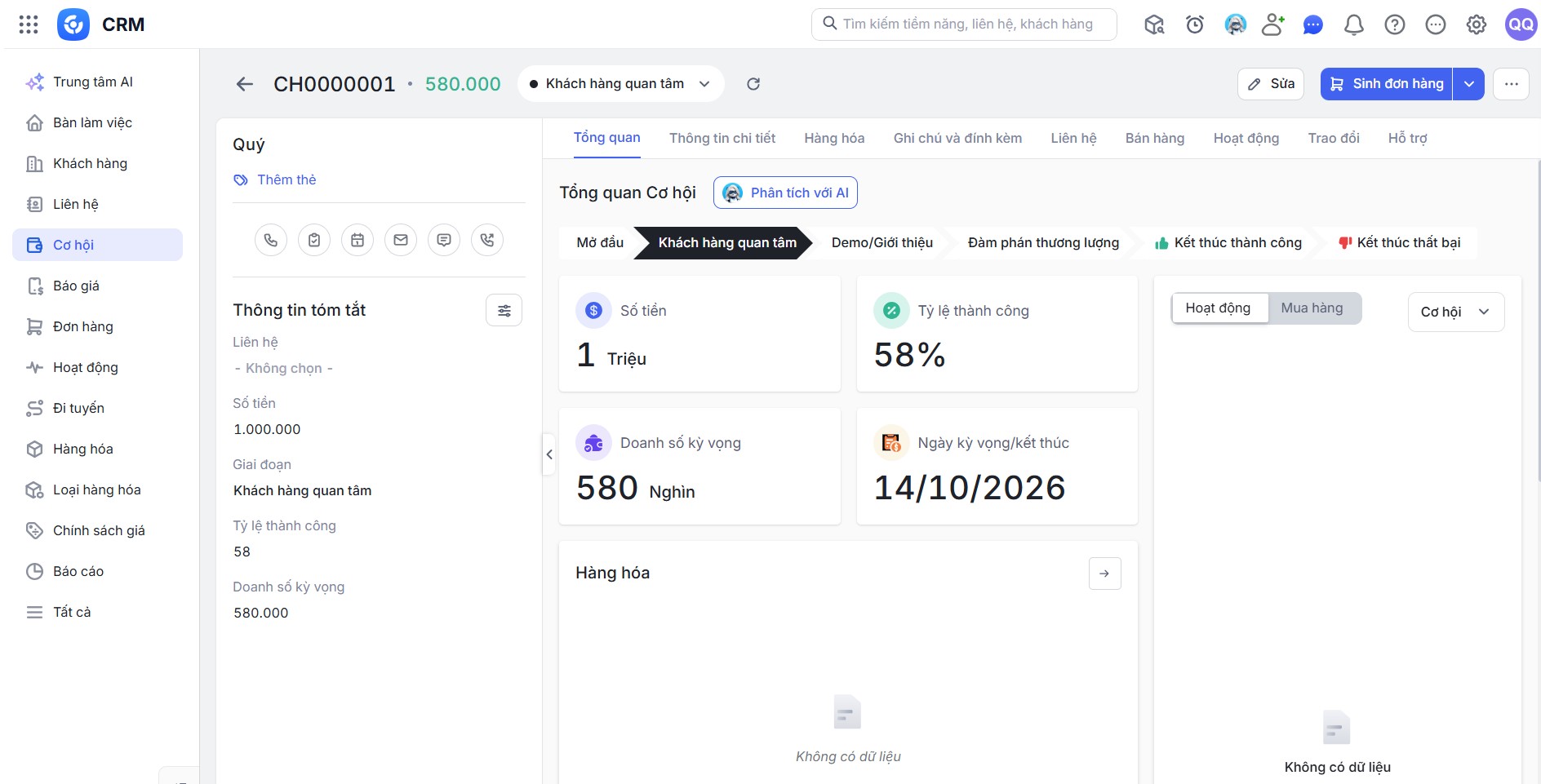Open Khách hàng in sidebar

point(98,163)
